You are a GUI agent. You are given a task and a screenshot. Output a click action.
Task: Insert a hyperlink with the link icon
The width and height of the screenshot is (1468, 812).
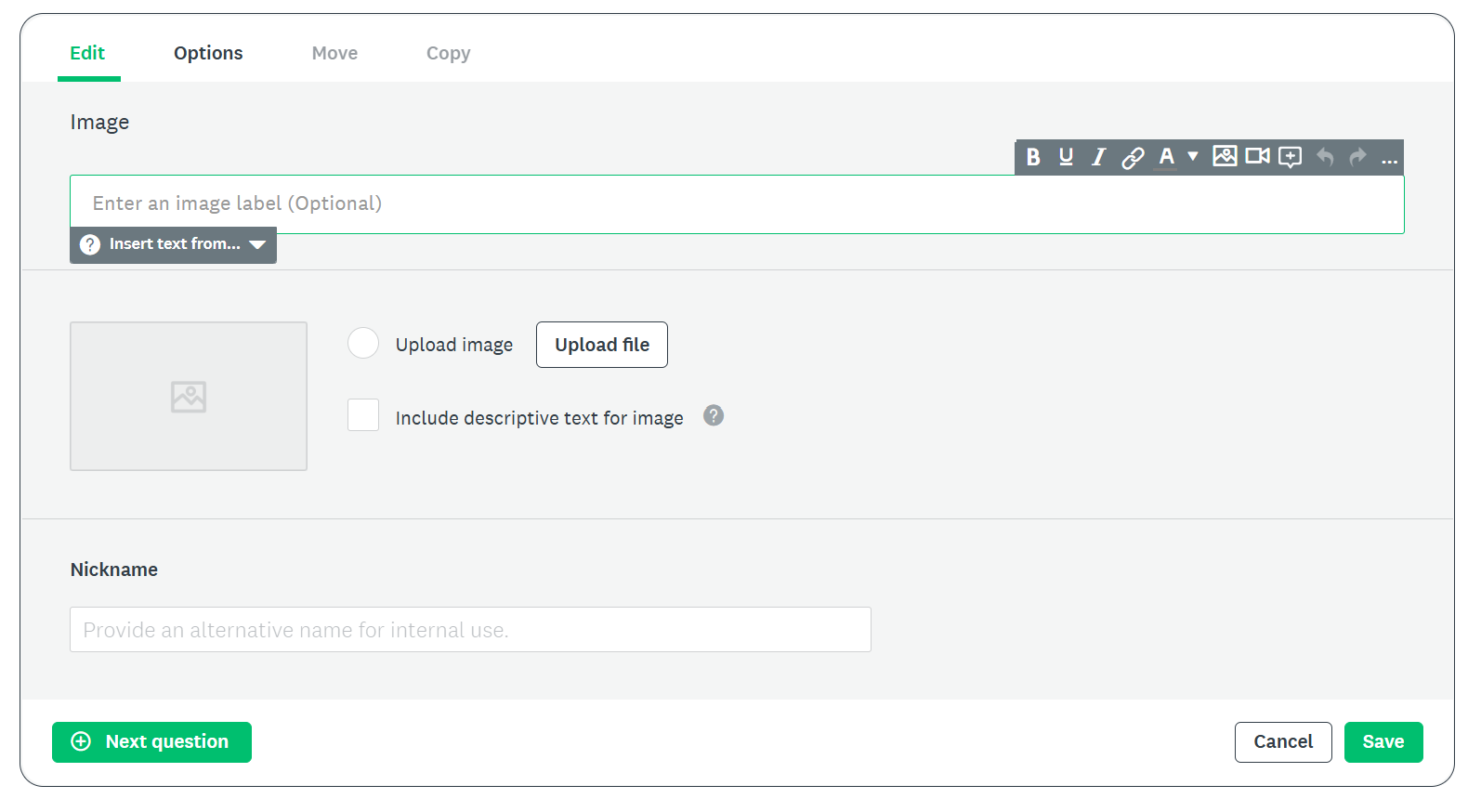pyautogui.click(x=1132, y=157)
